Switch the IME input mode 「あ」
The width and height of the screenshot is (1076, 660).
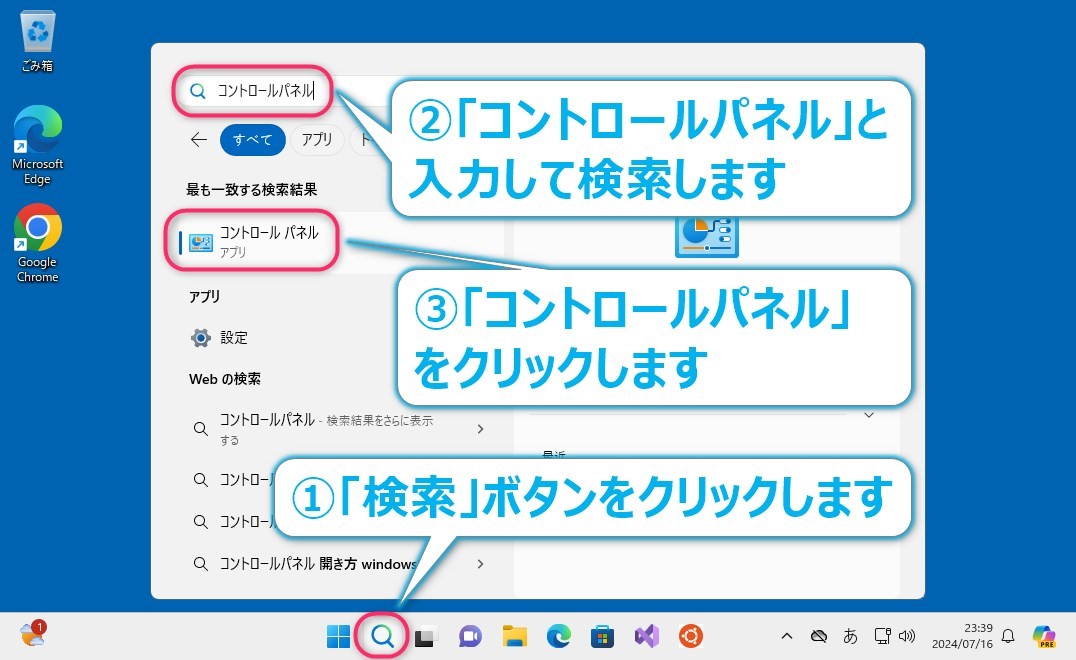pyautogui.click(x=851, y=635)
